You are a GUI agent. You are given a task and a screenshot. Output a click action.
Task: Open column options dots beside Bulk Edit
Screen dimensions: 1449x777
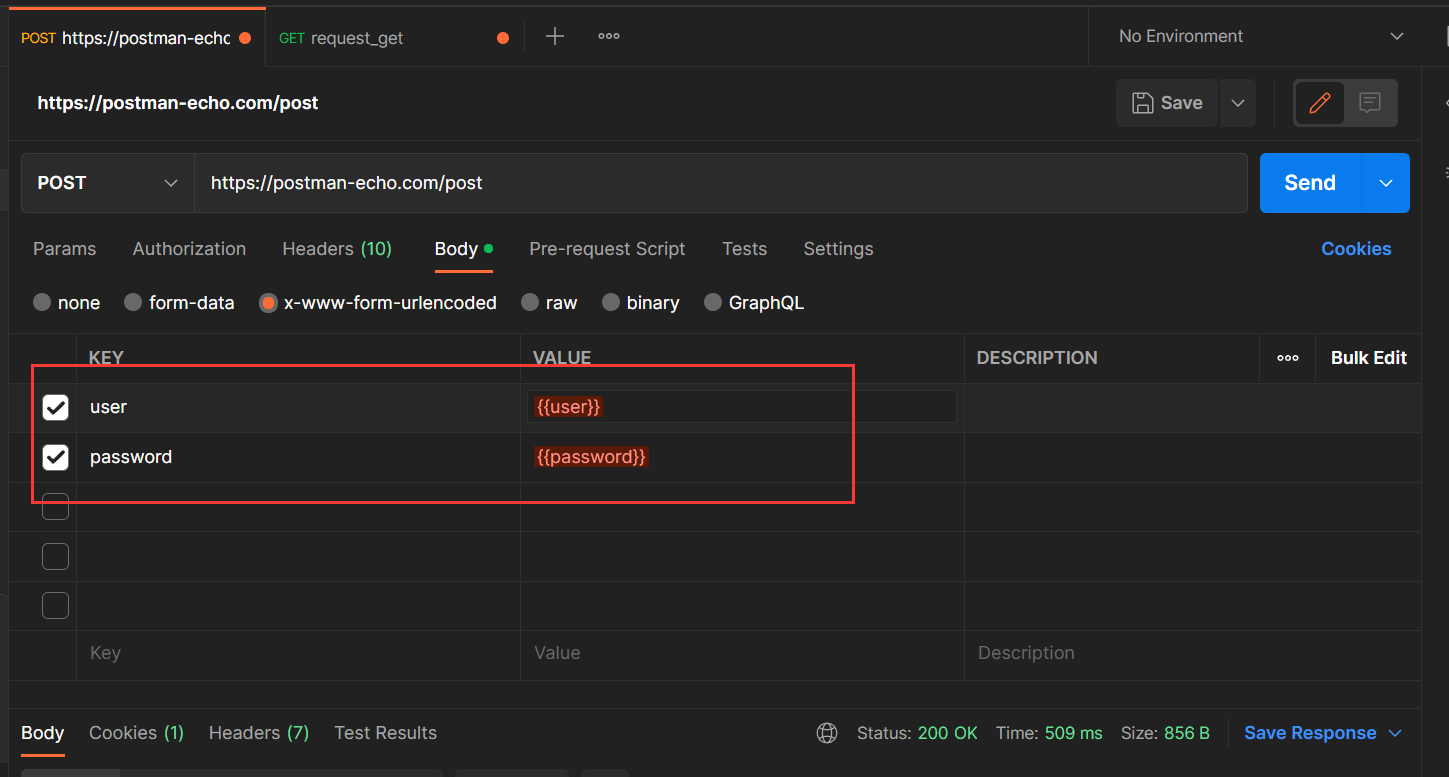(x=1288, y=358)
